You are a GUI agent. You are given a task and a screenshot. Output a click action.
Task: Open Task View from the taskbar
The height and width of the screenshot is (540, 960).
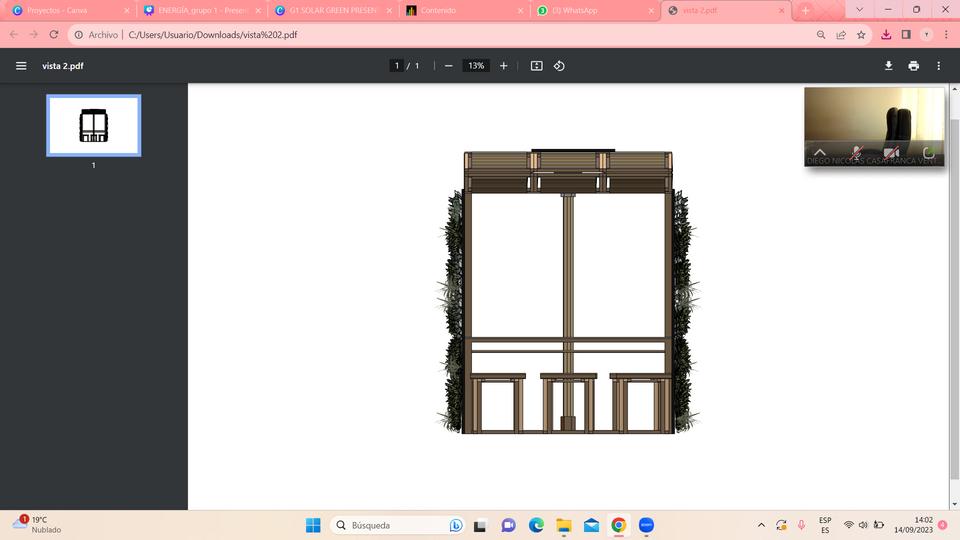tap(480, 525)
